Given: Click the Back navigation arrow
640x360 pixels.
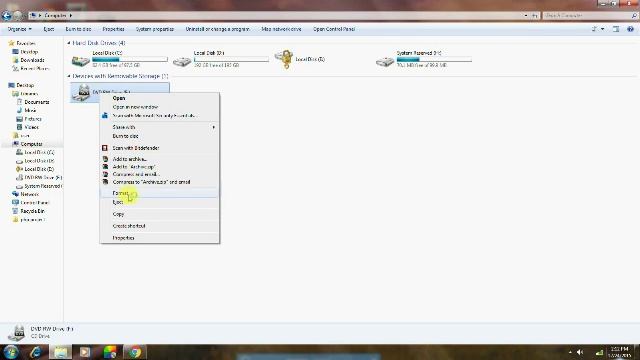Looking at the screenshot, I should point(6,16).
